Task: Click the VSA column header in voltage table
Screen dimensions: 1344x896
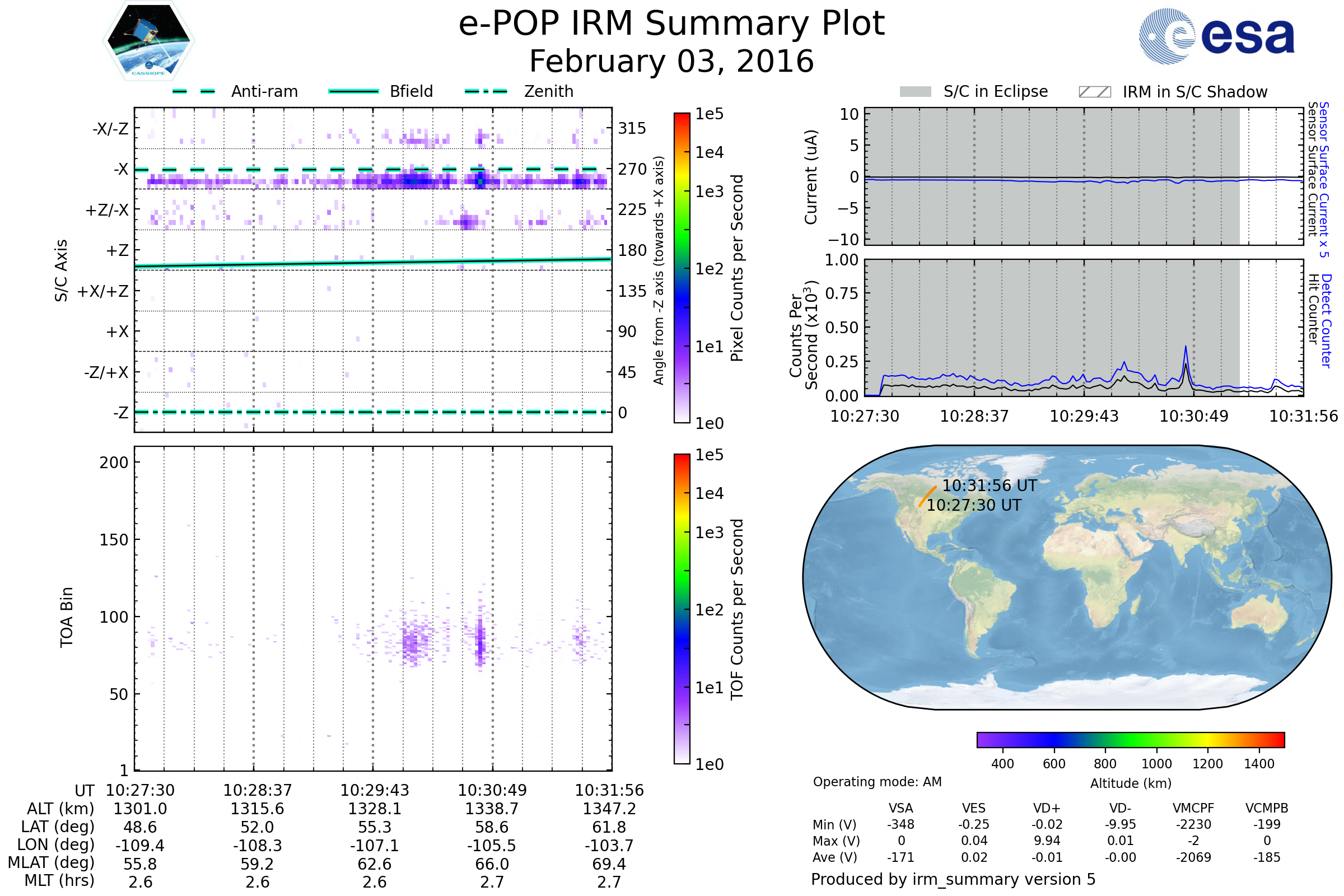Action: pos(900,808)
